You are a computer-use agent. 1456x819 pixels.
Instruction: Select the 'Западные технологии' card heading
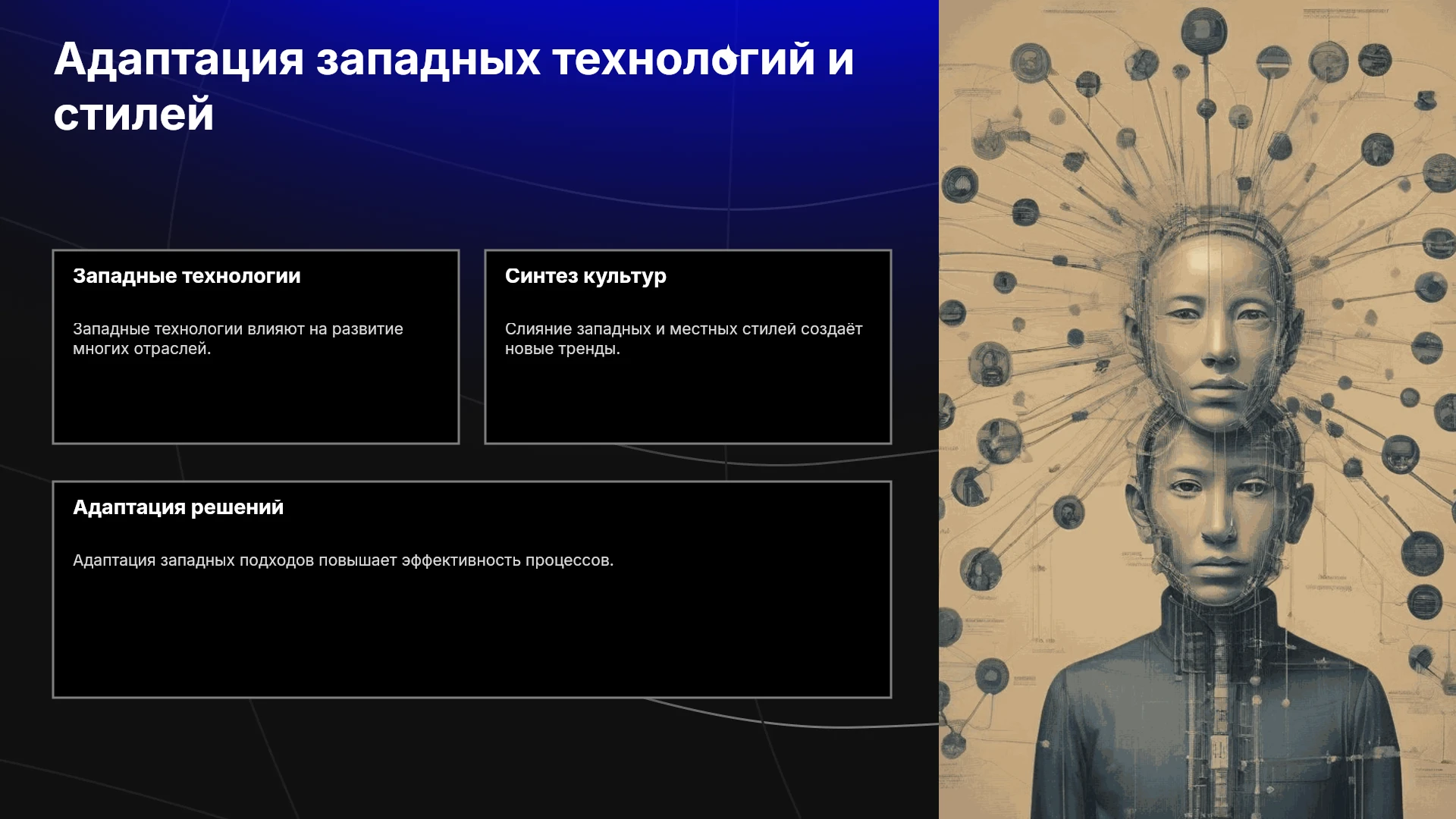pyautogui.click(x=187, y=276)
